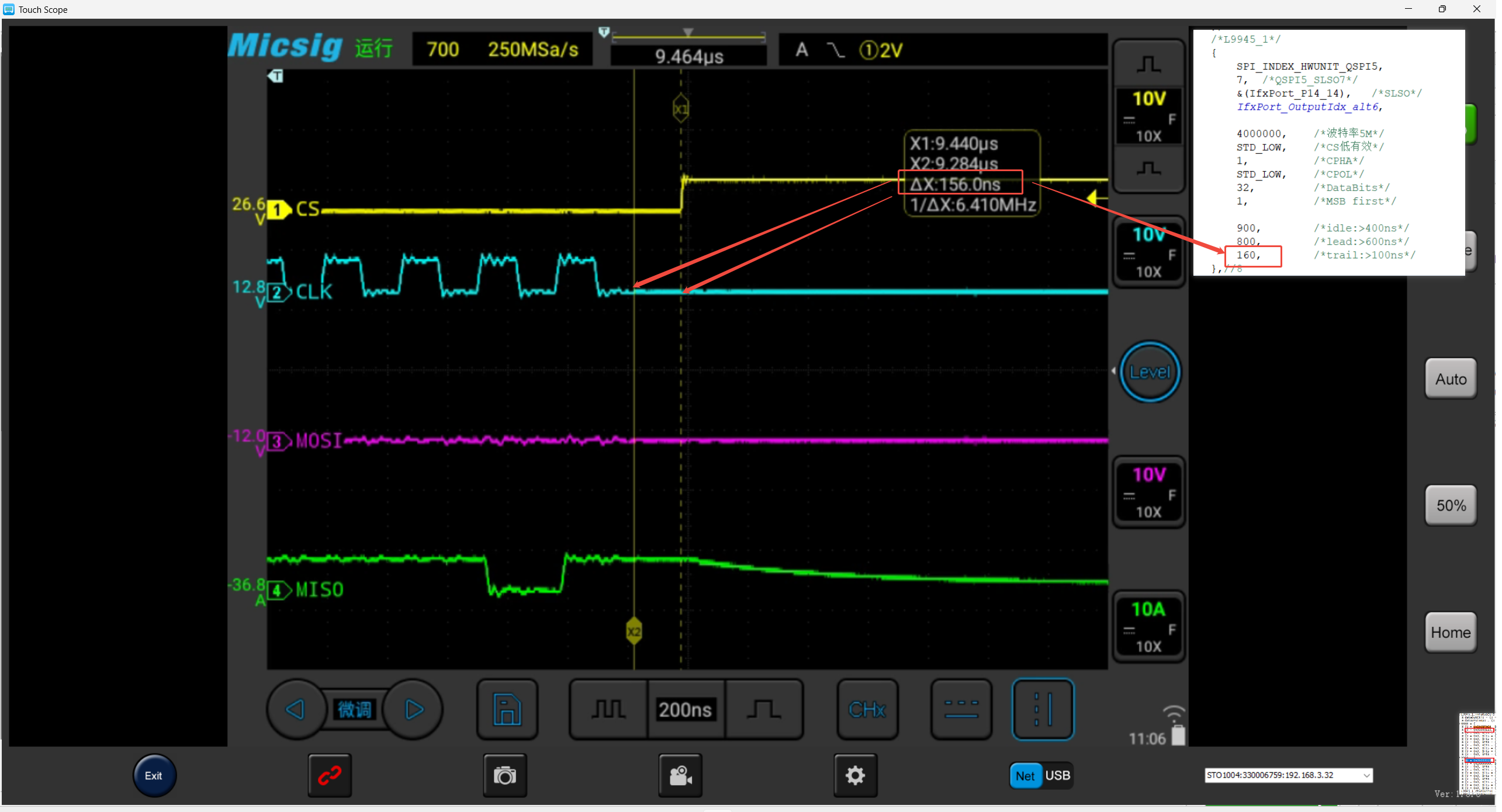Image resolution: width=1502 pixels, height=812 pixels.
Task: Click the Home button
Action: (1451, 633)
